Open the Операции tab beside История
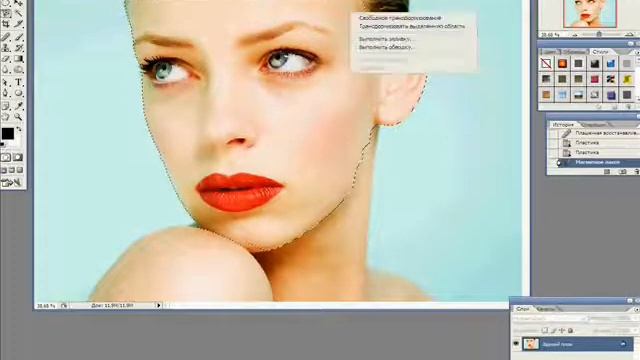This screenshot has width=640, height=360. pos(593,124)
